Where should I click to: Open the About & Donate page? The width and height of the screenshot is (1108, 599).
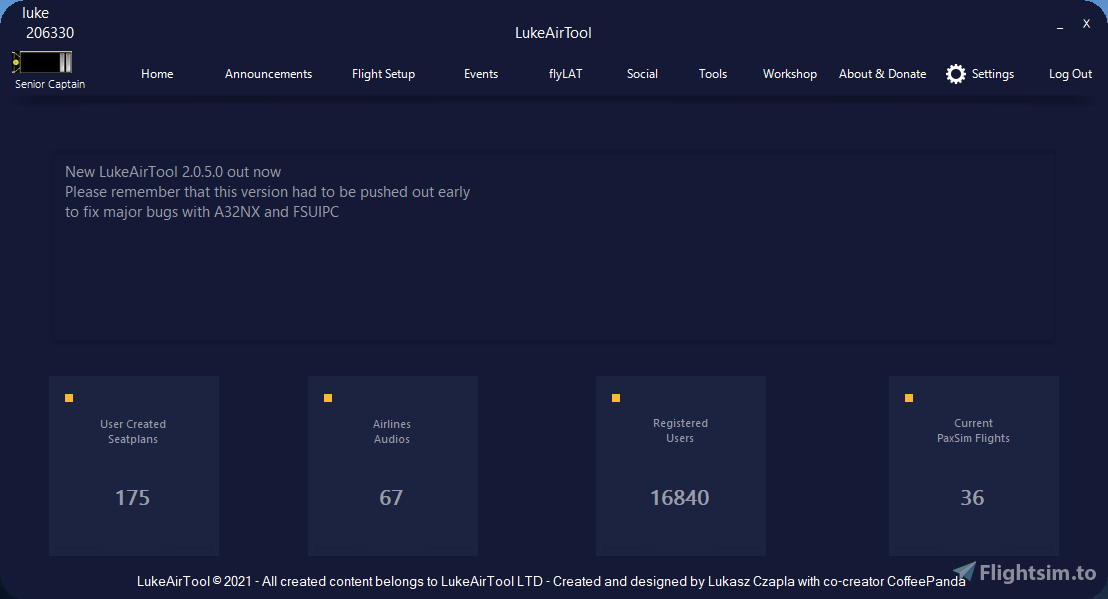click(882, 73)
